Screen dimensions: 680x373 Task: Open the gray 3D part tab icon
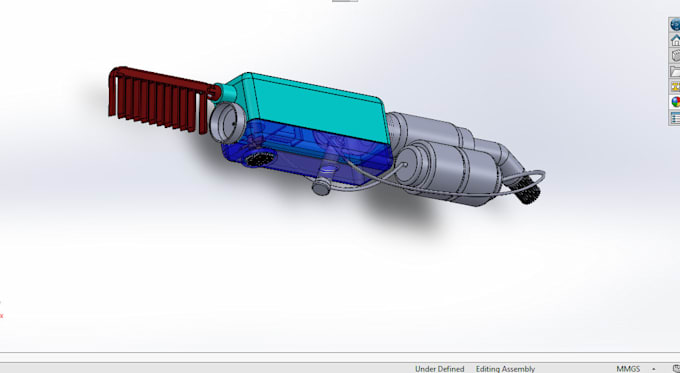point(675,56)
